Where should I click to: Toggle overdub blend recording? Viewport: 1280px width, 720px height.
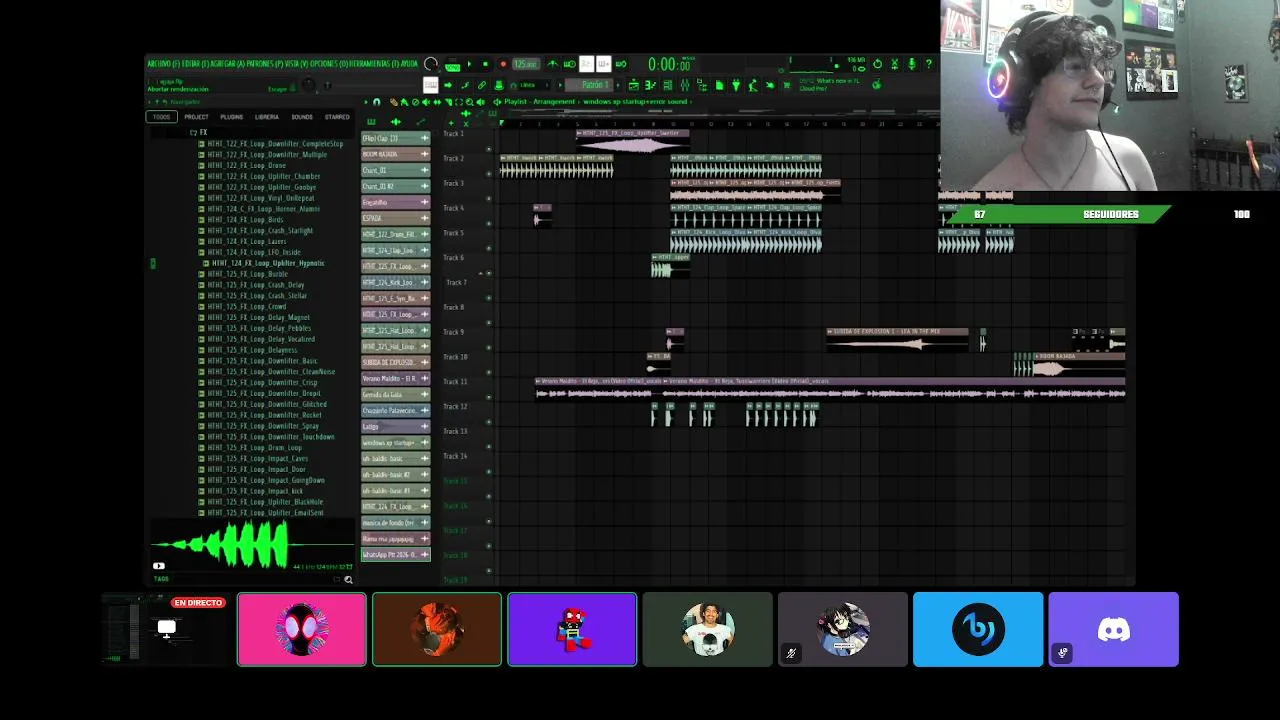point(604,64)
